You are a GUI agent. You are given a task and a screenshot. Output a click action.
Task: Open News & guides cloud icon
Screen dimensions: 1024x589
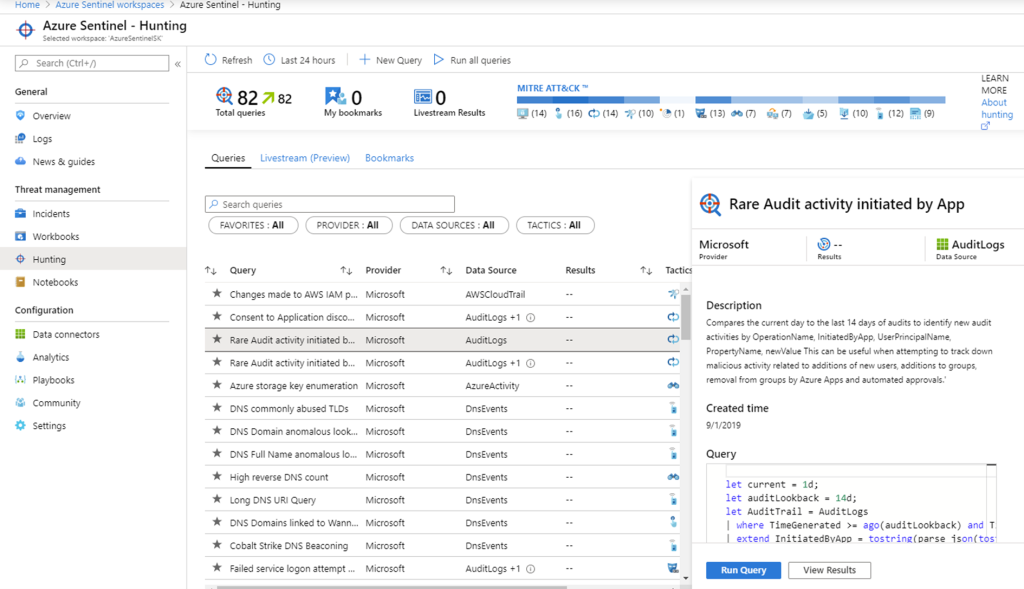pyautogui.click(x=20, y=161)
